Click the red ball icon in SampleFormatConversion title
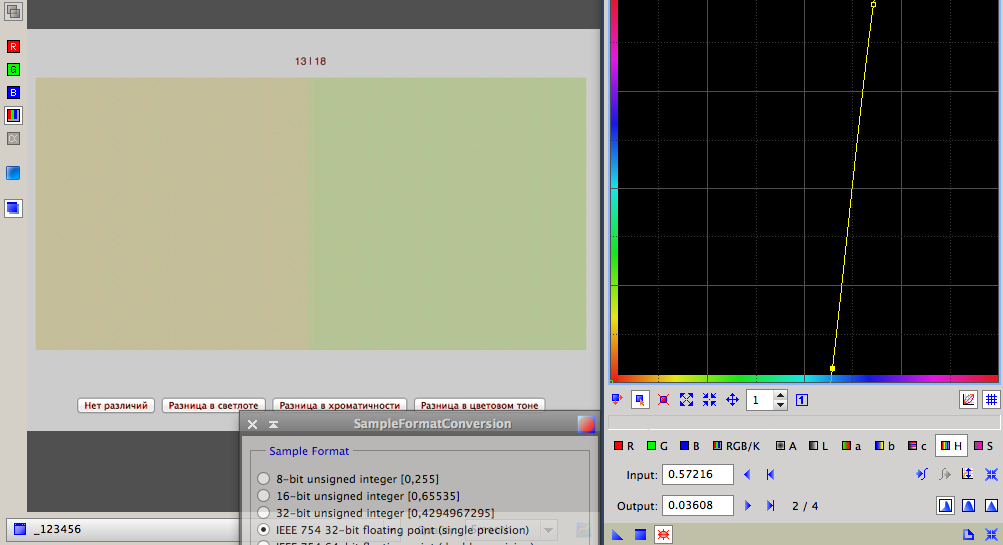 [x=586, y=424]
